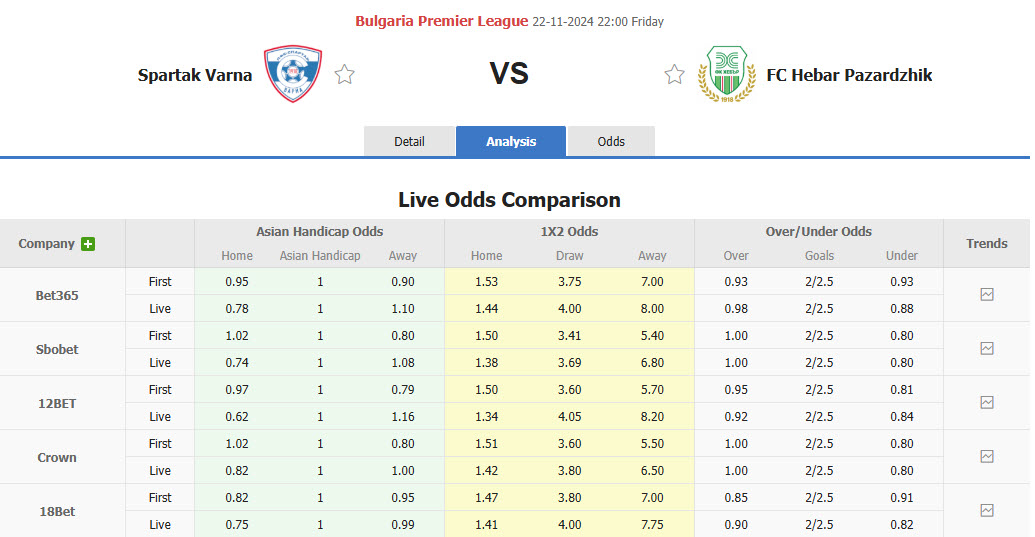Image resolution: width=1035 pixels, height=537 pixels.
Task: Switch to the Odds tab
Action: 611,142
